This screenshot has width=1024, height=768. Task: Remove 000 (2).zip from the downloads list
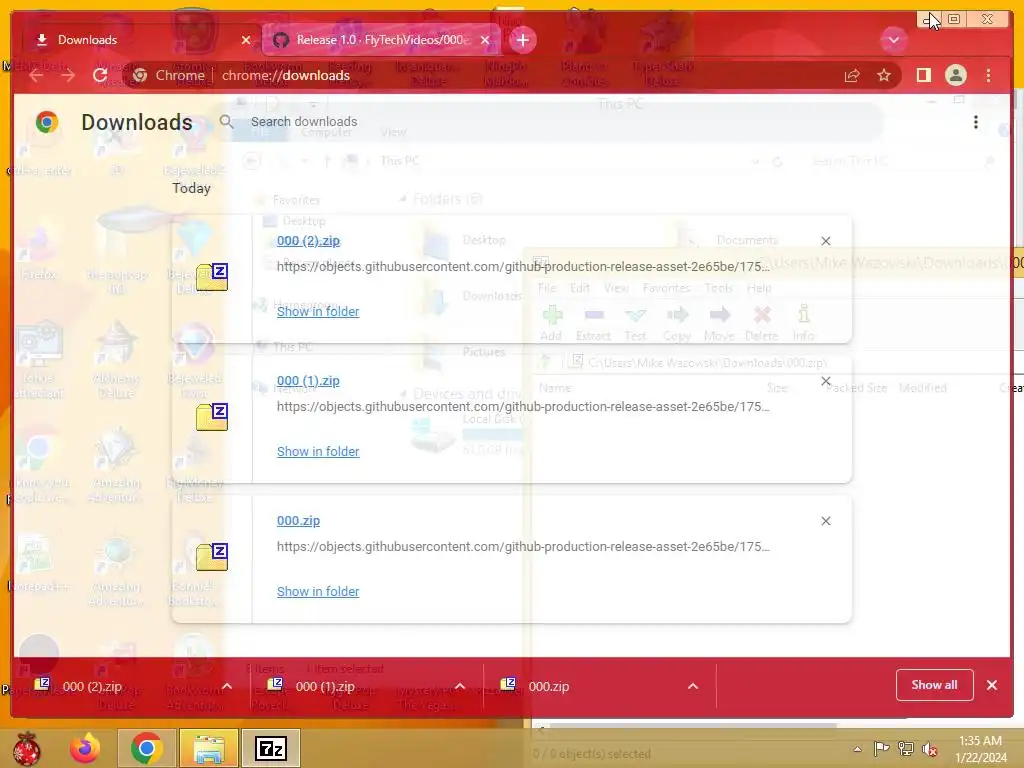(825, 241)
